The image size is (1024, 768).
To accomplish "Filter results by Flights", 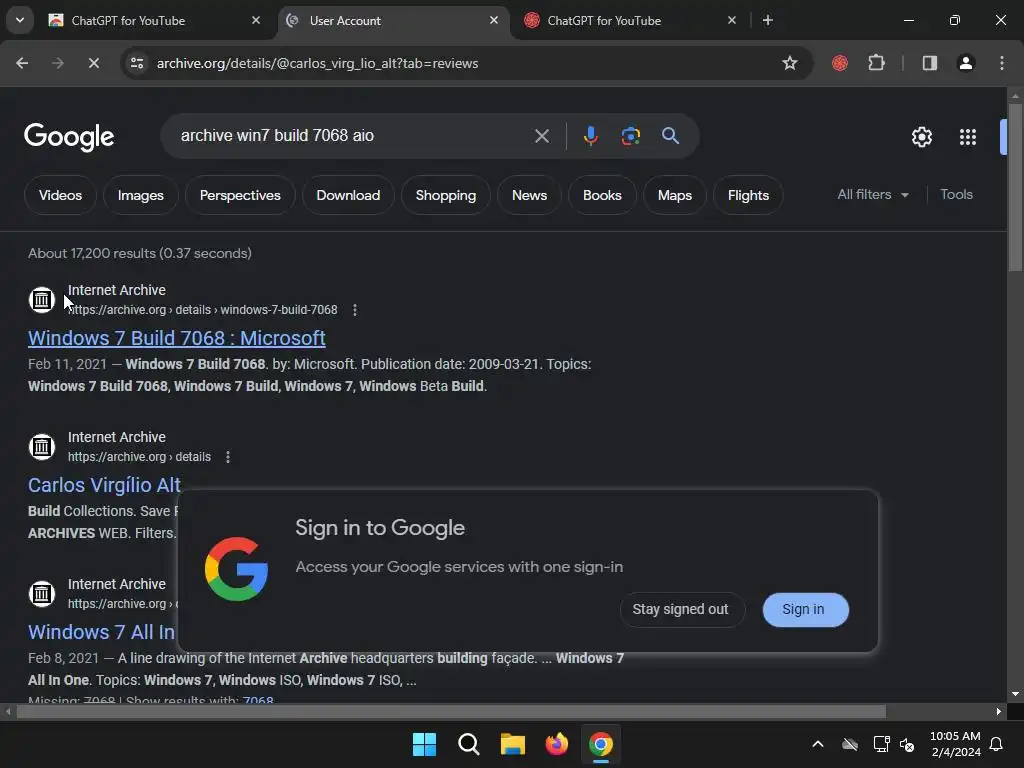I will pyautogui.click(x=748, y=195).
